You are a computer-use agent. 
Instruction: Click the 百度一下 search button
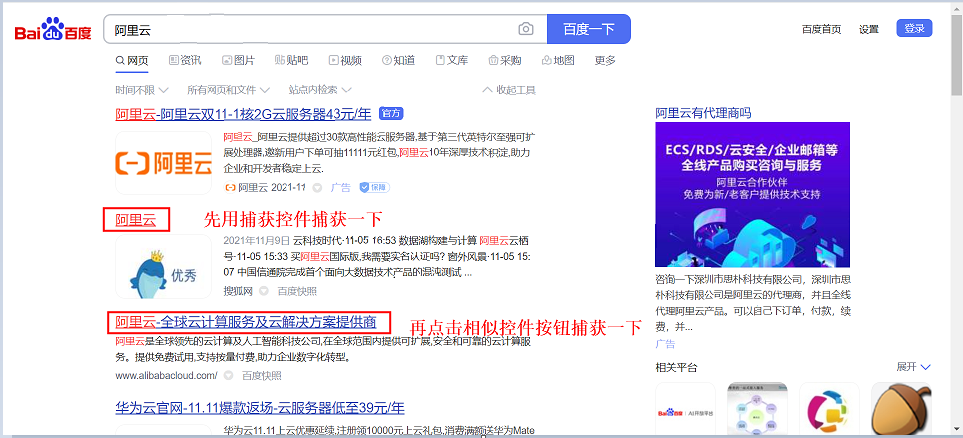click(x=588, y=29)
